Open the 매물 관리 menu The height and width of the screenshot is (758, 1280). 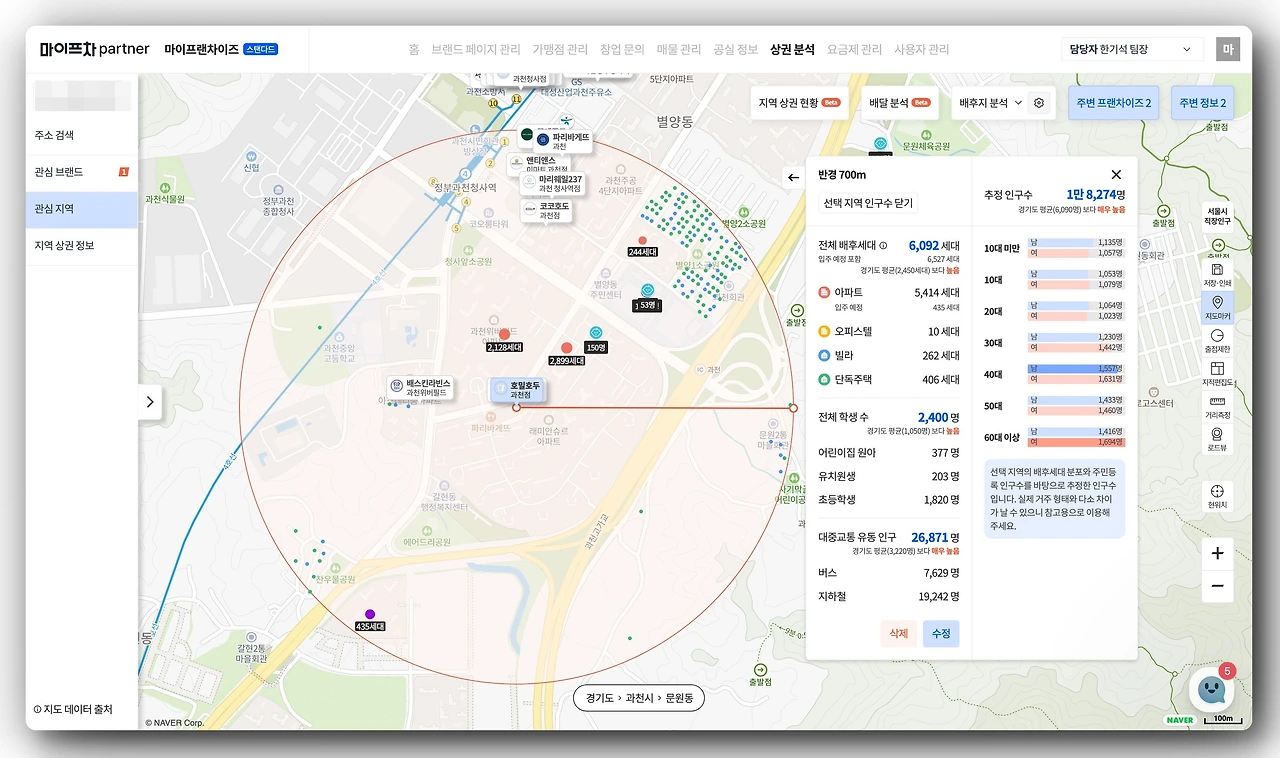click(x=679, y=49)
